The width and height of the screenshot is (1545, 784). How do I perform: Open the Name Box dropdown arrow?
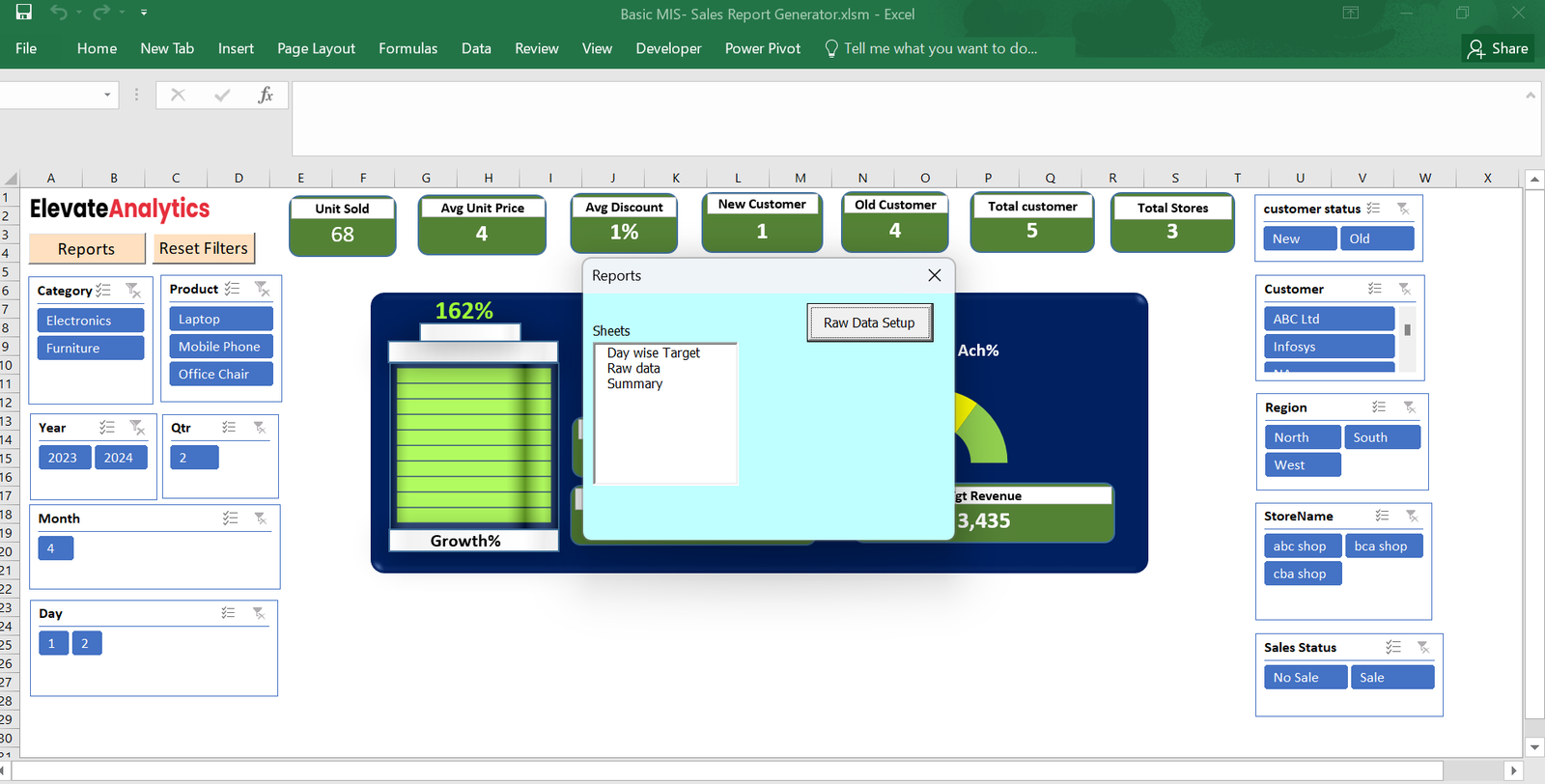pyautogui.click(x=107, y=95)
